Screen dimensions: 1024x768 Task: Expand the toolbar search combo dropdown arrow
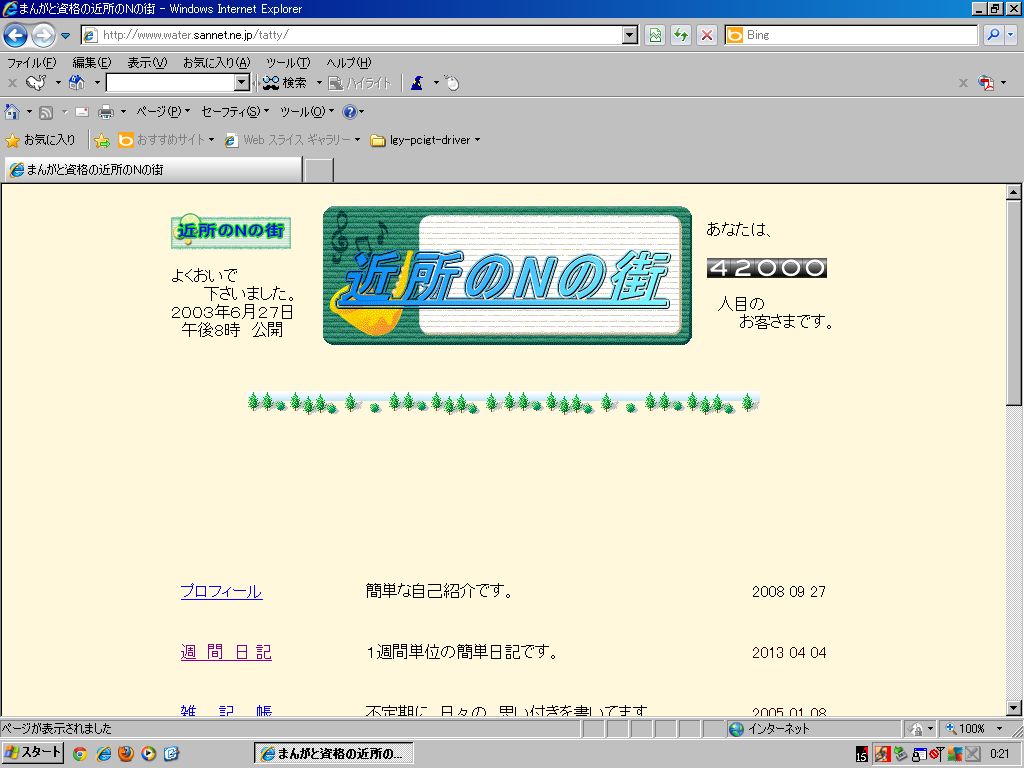click(x=242, y=83)
